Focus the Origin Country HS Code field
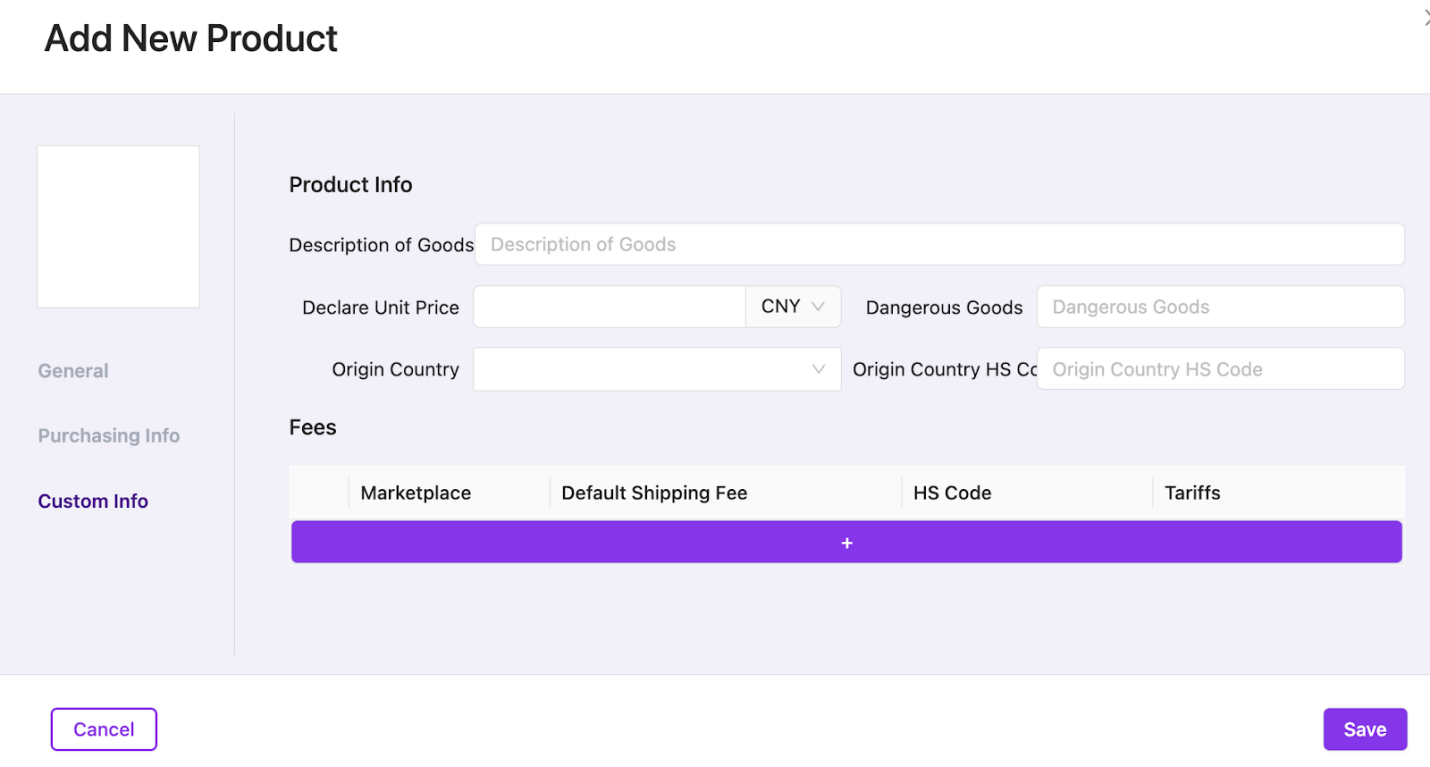Image resolution: width=1430 pixels, height=767 pixels. pos(1220,369)
